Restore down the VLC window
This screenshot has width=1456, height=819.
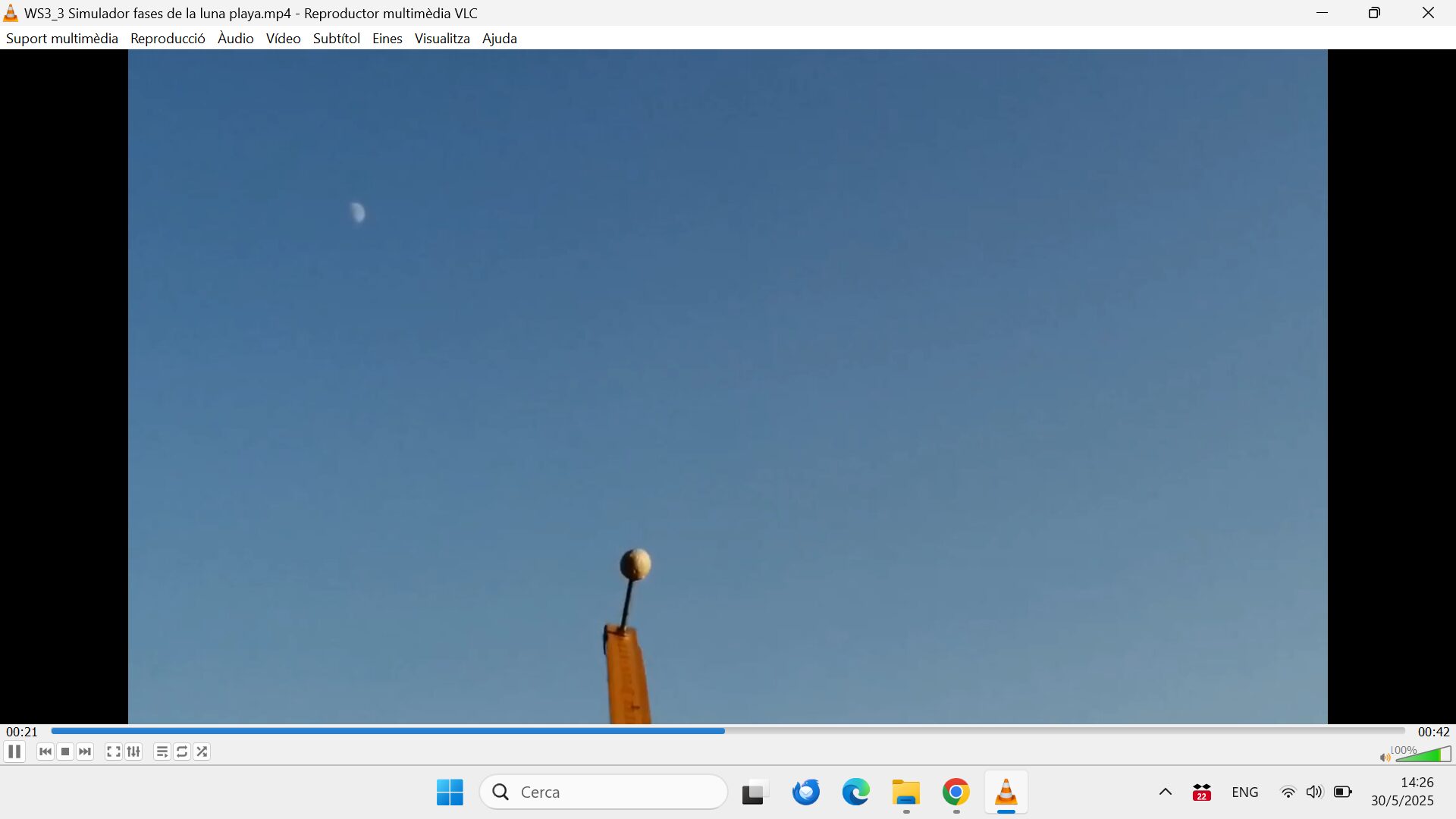(x=1374, y=13)
